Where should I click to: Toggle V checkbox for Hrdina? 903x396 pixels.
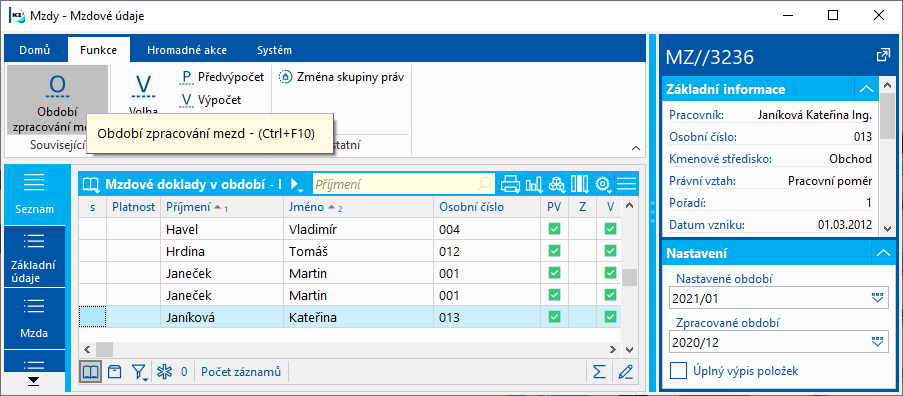[x=610, y=252]
